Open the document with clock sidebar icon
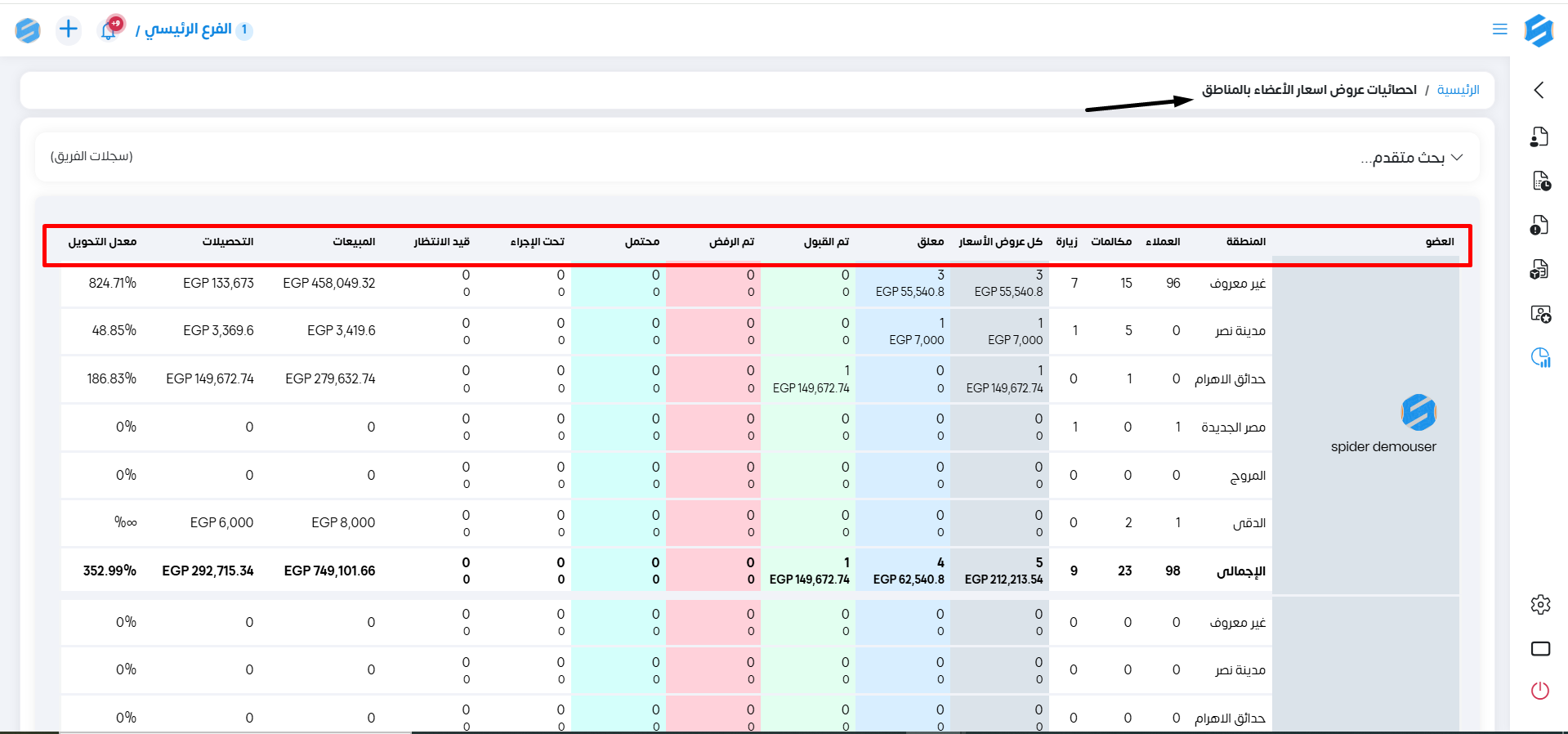Viewport: 1568px width, 734px height. click(1540, 181)
